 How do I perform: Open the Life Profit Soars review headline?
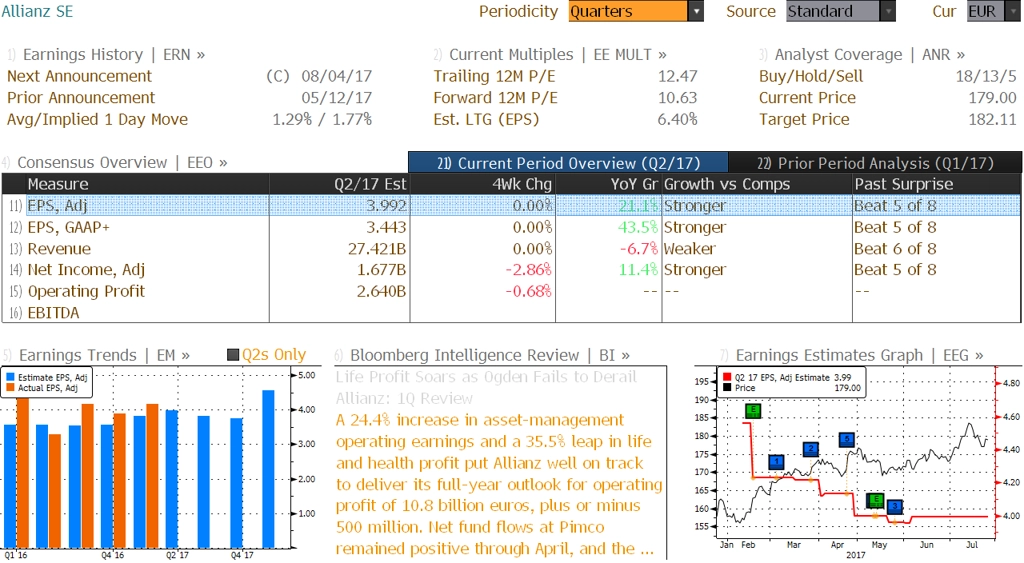coord(486,387)
